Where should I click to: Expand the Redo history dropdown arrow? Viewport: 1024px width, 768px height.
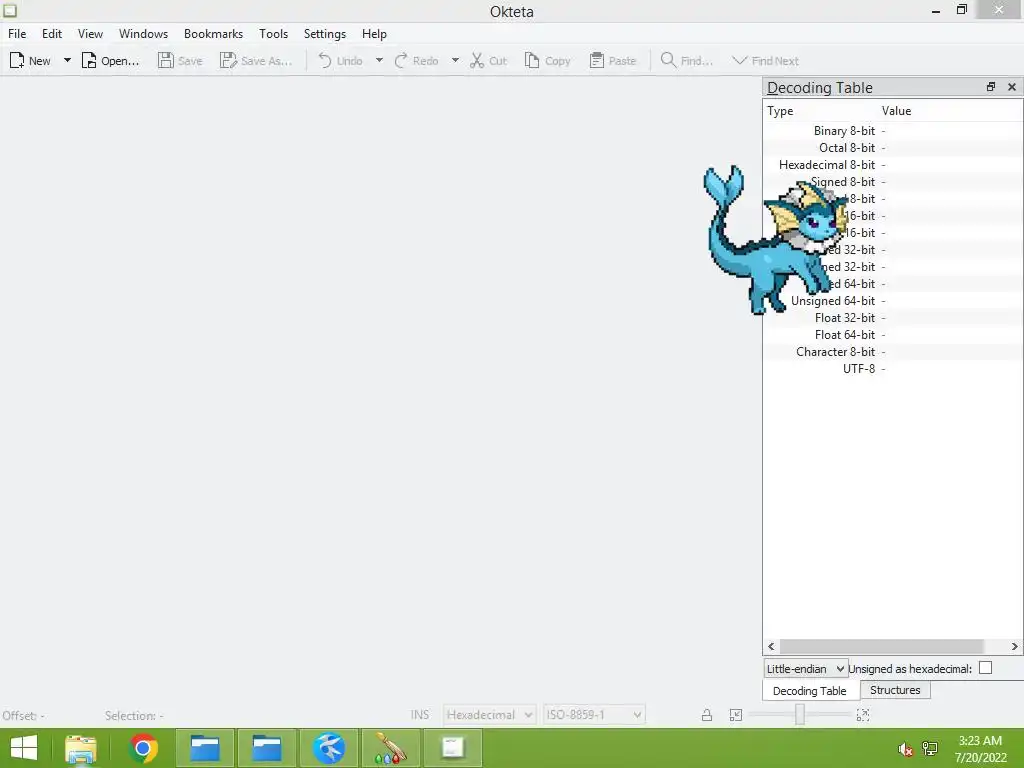click(x=455, y=61)
